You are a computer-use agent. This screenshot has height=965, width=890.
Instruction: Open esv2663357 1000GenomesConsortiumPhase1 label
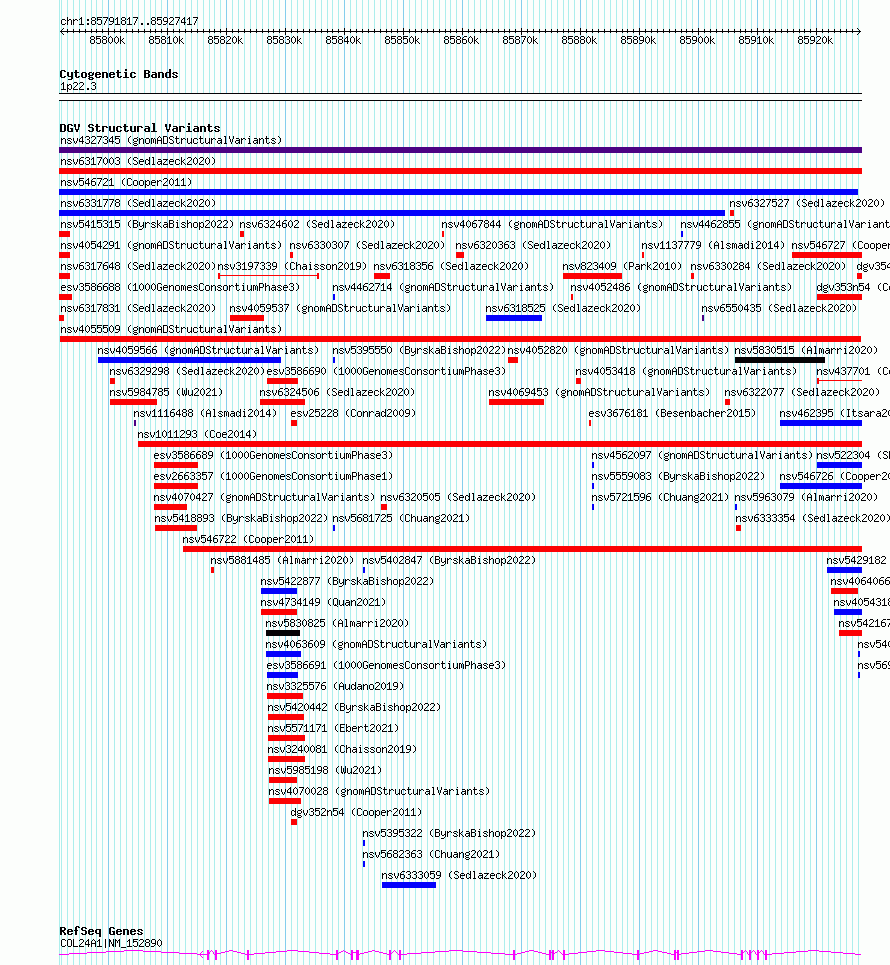[273, 475]
